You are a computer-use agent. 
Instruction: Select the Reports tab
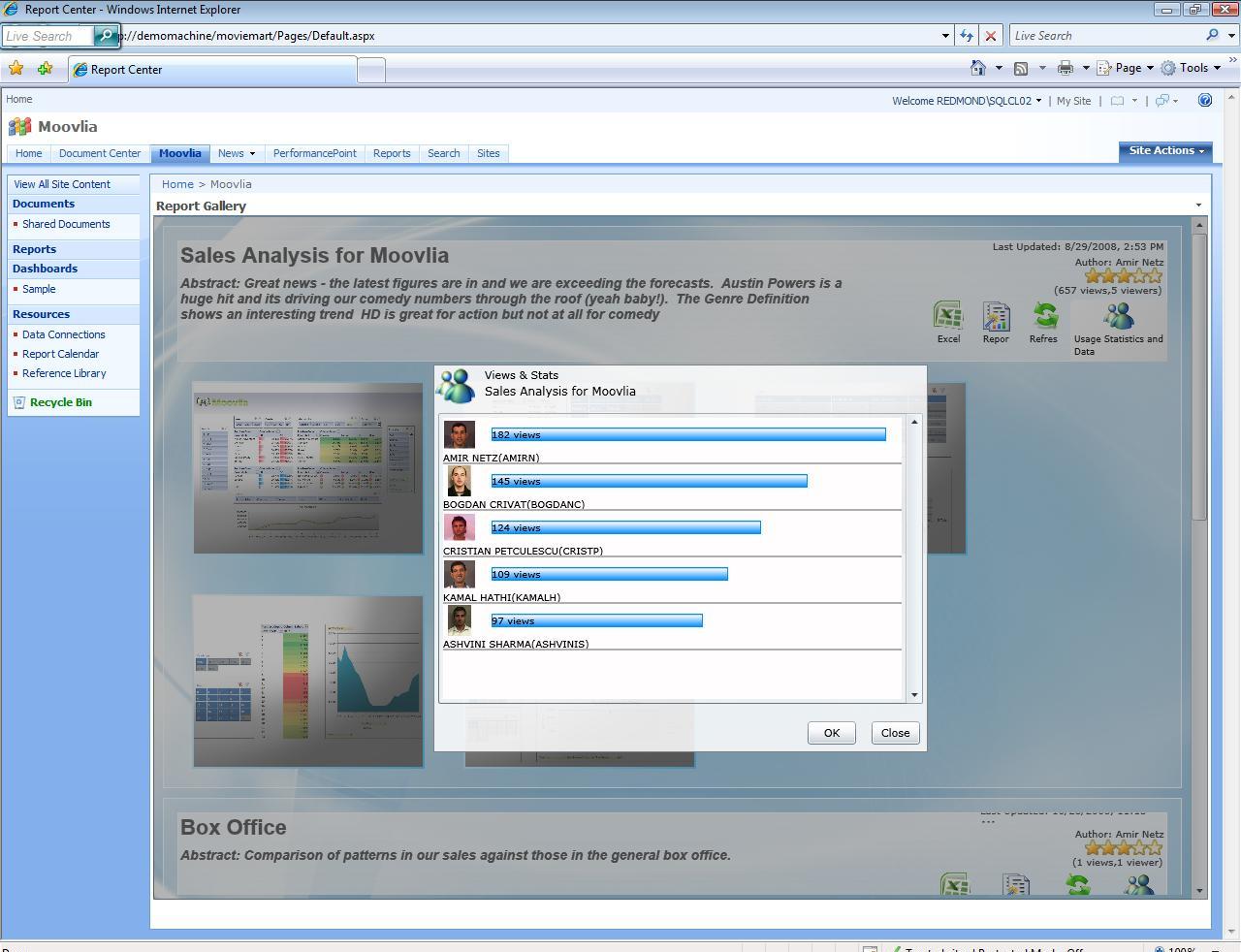(392, 153)
